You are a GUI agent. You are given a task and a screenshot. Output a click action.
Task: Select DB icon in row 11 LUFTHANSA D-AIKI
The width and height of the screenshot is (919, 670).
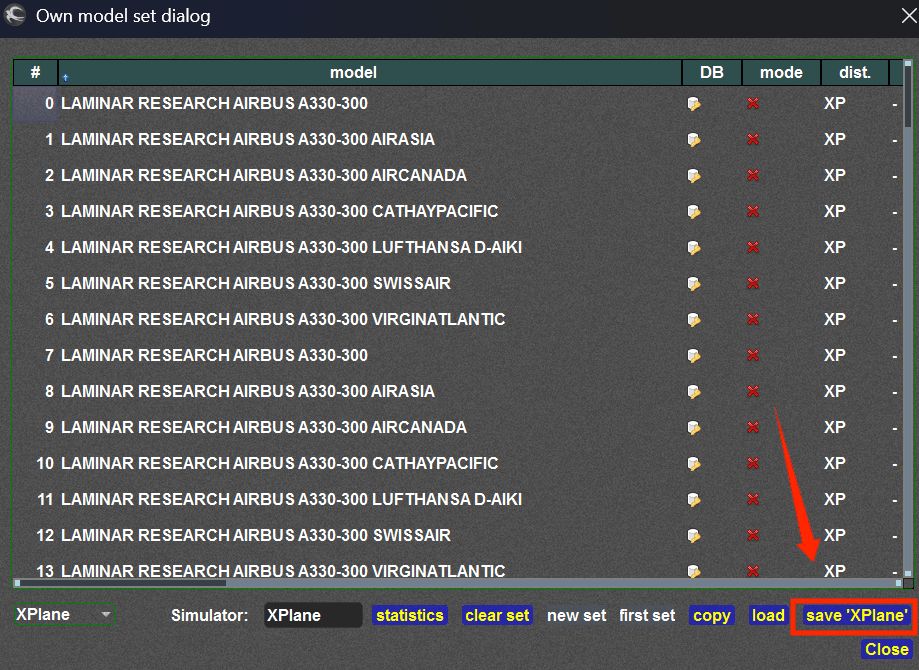[x=694, y=500]
